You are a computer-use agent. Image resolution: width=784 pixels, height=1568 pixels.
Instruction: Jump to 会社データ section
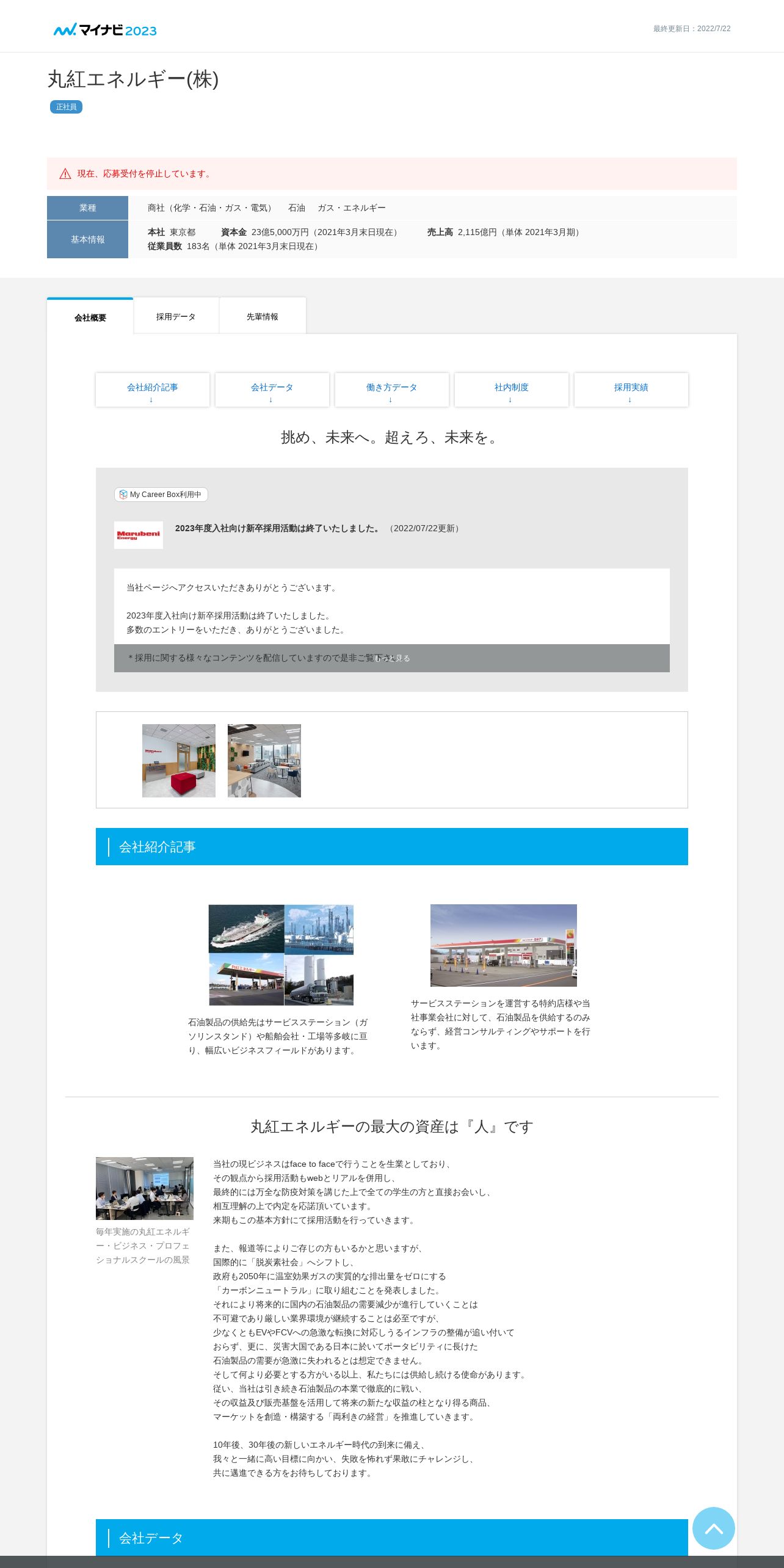(x=272, y=390)
